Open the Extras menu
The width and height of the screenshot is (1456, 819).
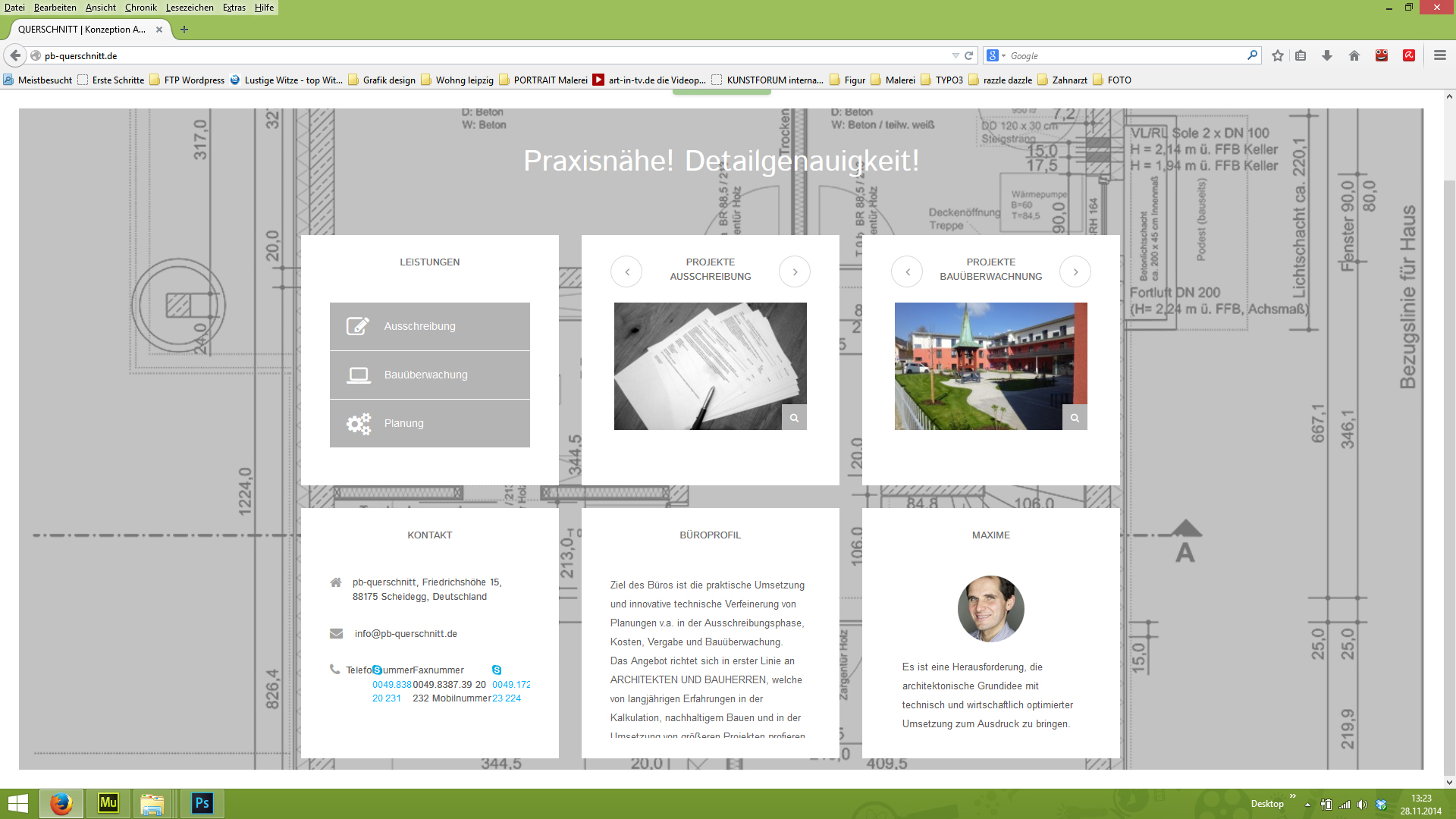click(x=234, y=8)
